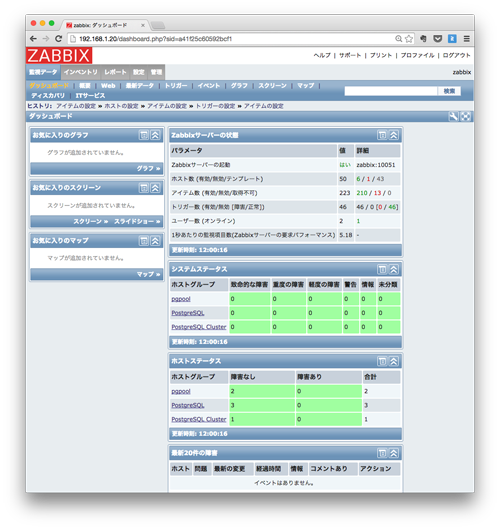Select the 監視データ main tab

43,72
